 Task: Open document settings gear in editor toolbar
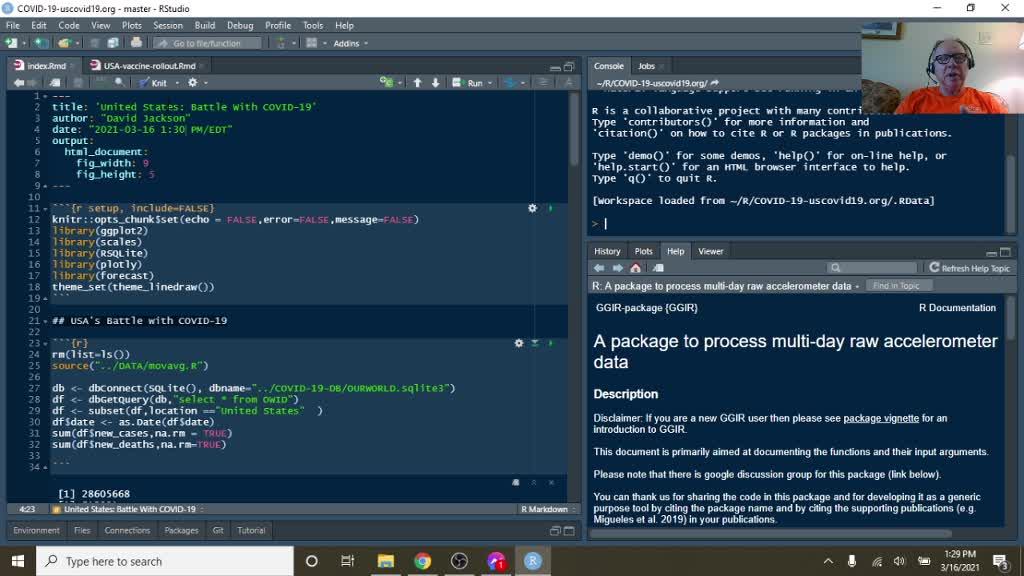coord(193,83)
